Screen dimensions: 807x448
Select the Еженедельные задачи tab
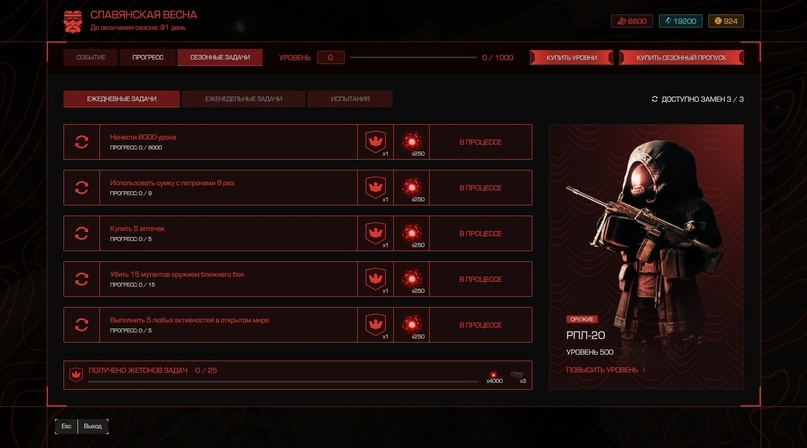click(x=243, y=99)
